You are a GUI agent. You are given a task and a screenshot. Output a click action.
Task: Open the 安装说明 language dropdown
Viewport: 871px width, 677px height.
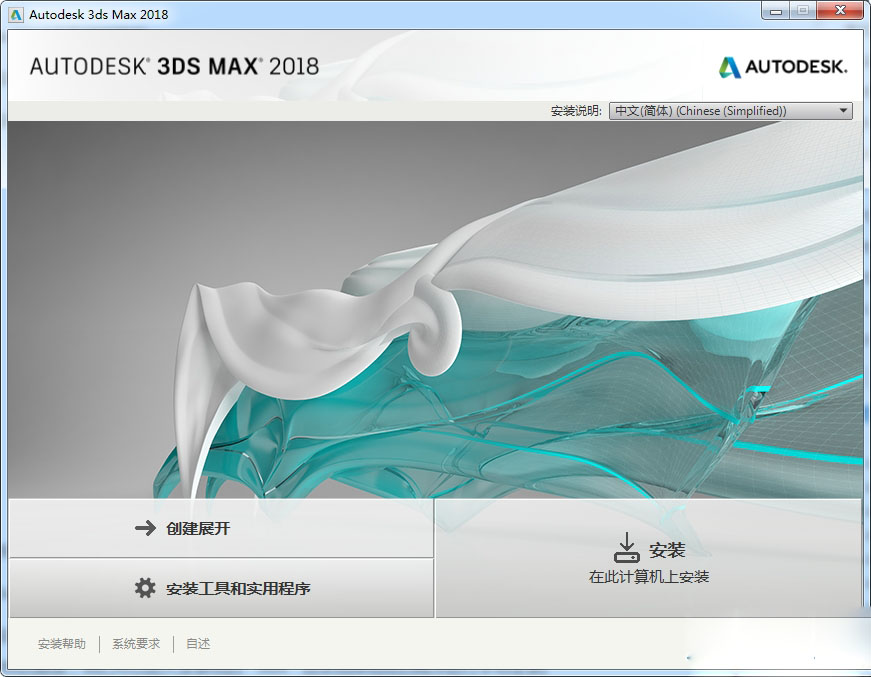730,111
